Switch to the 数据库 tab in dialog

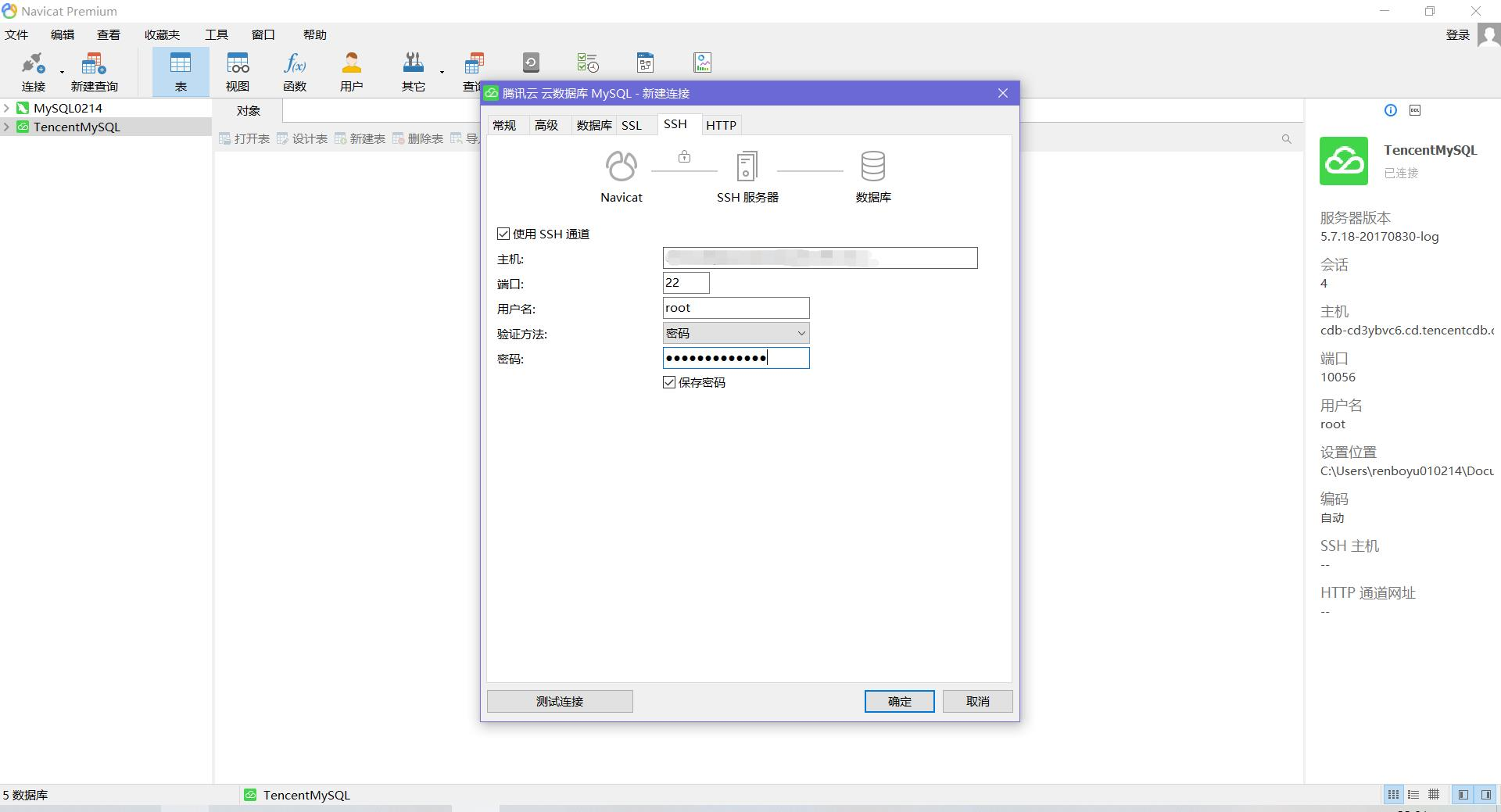point(594,125)
